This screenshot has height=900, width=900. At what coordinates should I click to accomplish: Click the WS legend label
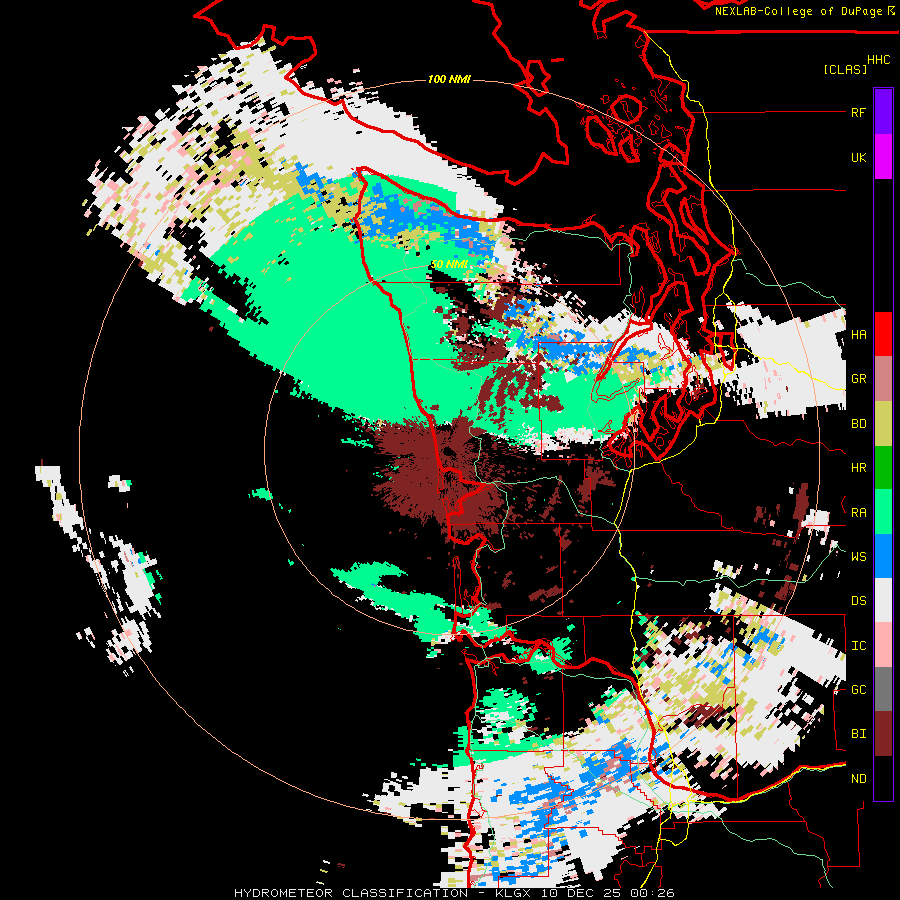(x=858, y=557)
